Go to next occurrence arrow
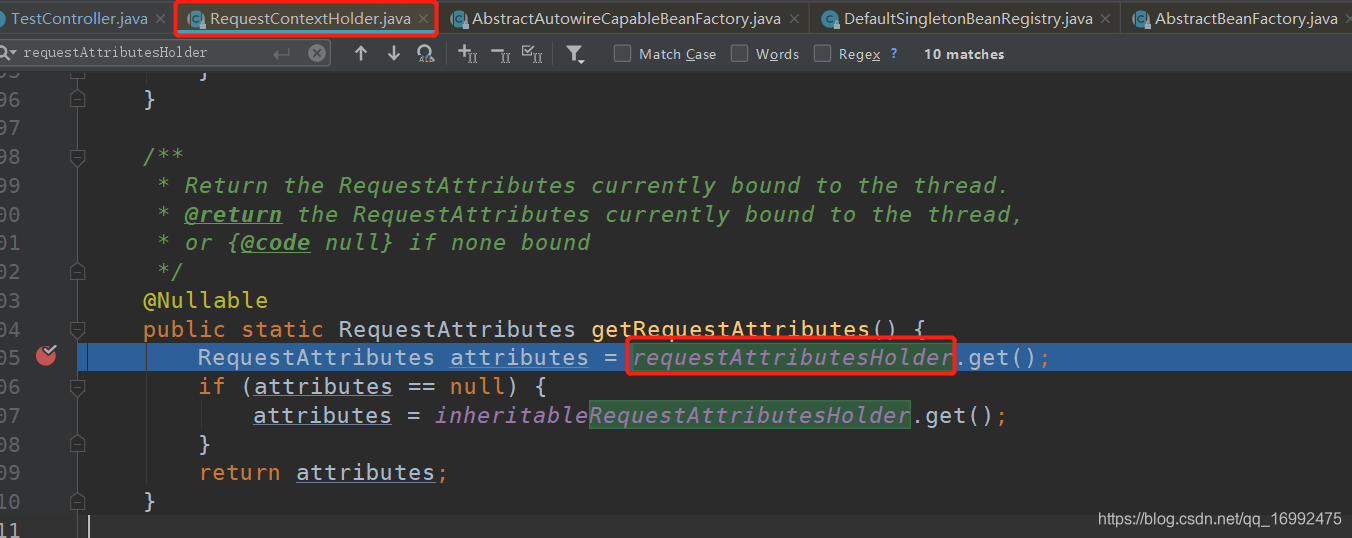 (x=393, y=53)
